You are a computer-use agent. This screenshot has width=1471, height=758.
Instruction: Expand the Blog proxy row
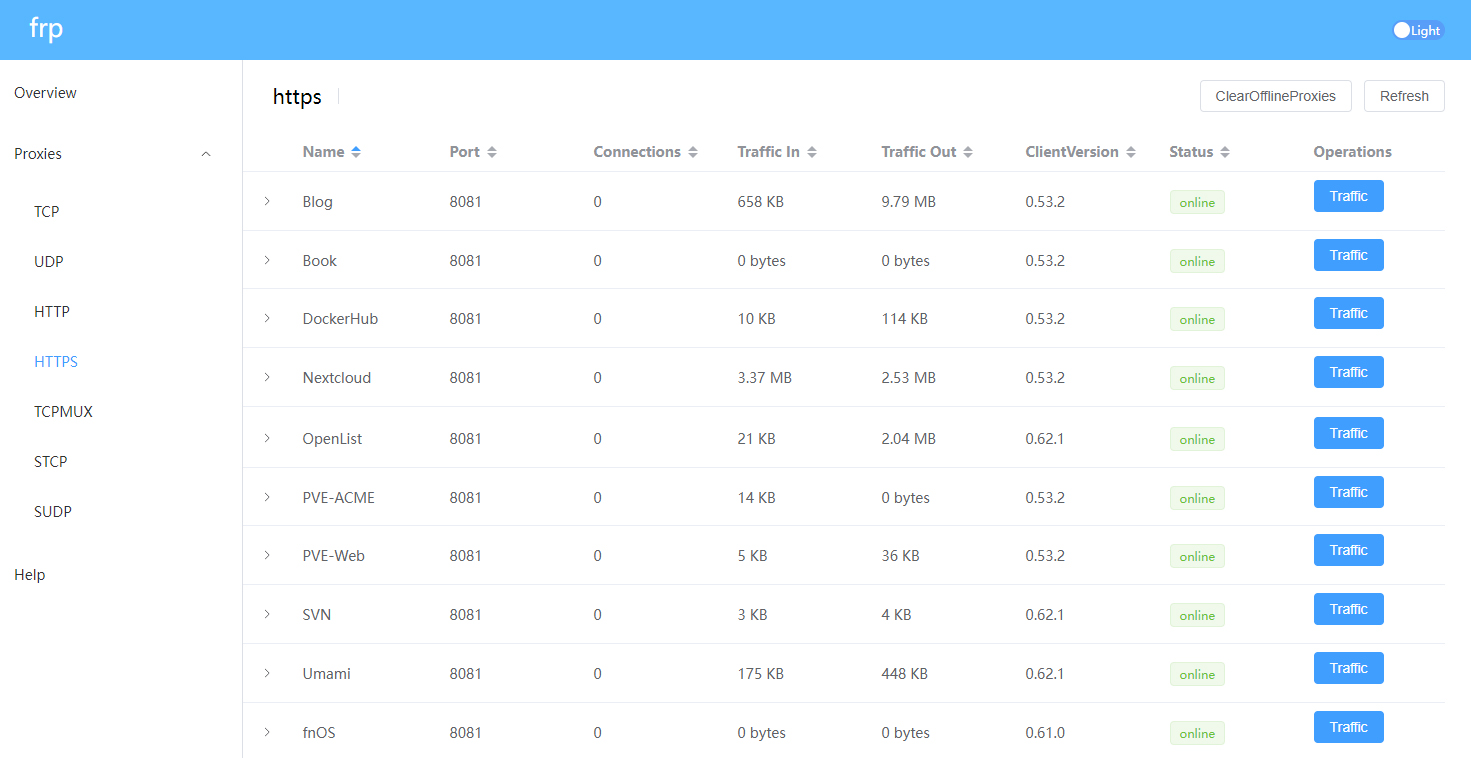pyautogui.click(x=267, y=201)
